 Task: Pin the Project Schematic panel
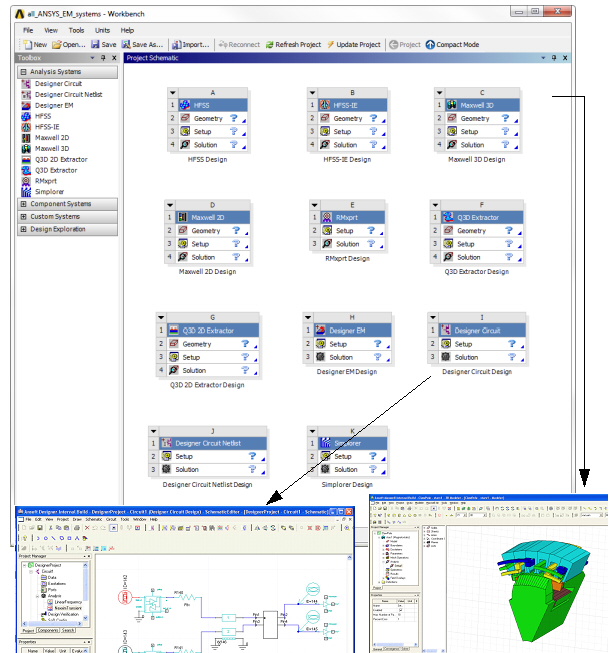(x=554, y=58)
